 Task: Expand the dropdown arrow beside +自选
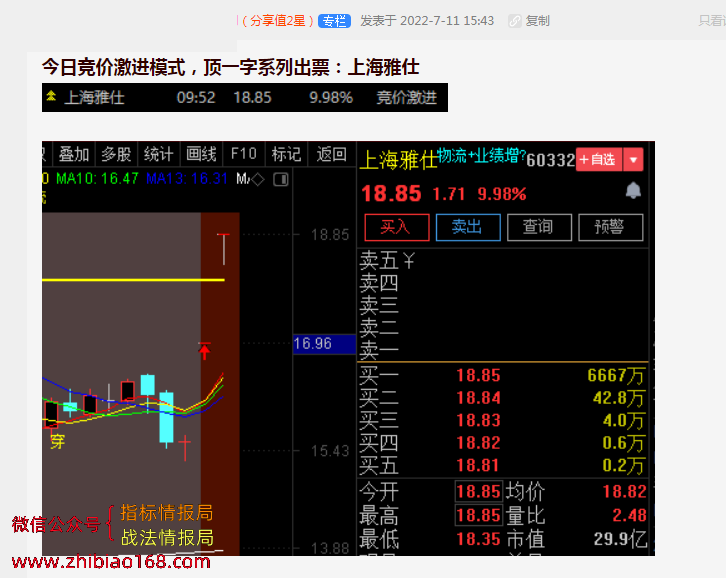tap(633, 160)
